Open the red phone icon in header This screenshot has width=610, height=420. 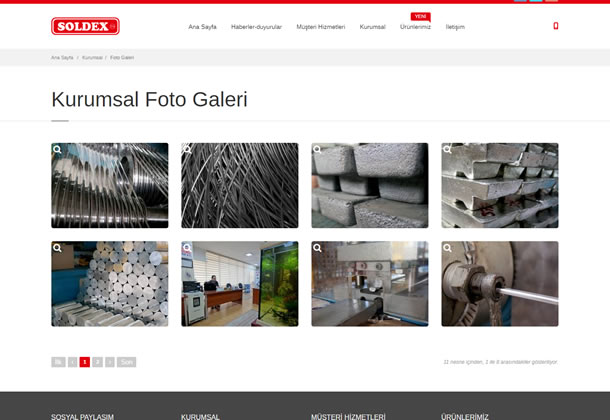click(556, 26)
